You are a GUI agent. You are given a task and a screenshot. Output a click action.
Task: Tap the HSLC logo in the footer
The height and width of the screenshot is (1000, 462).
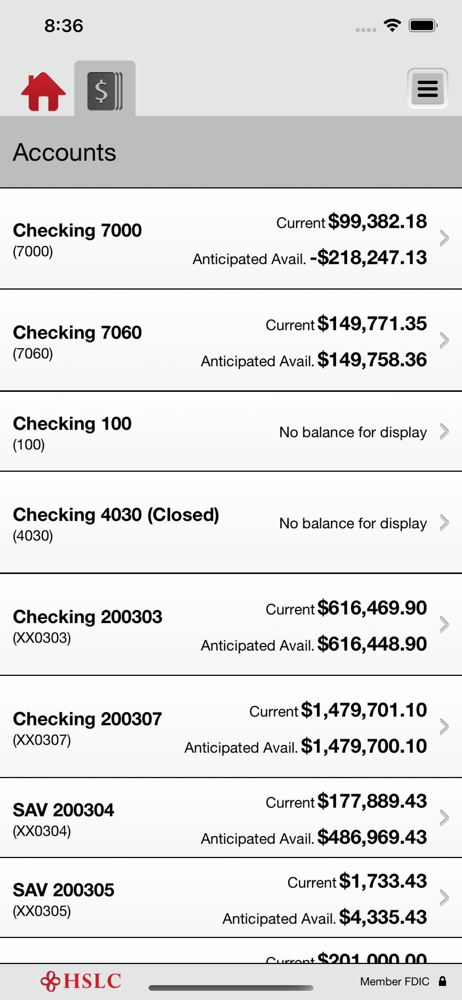(x=80, y=980)
